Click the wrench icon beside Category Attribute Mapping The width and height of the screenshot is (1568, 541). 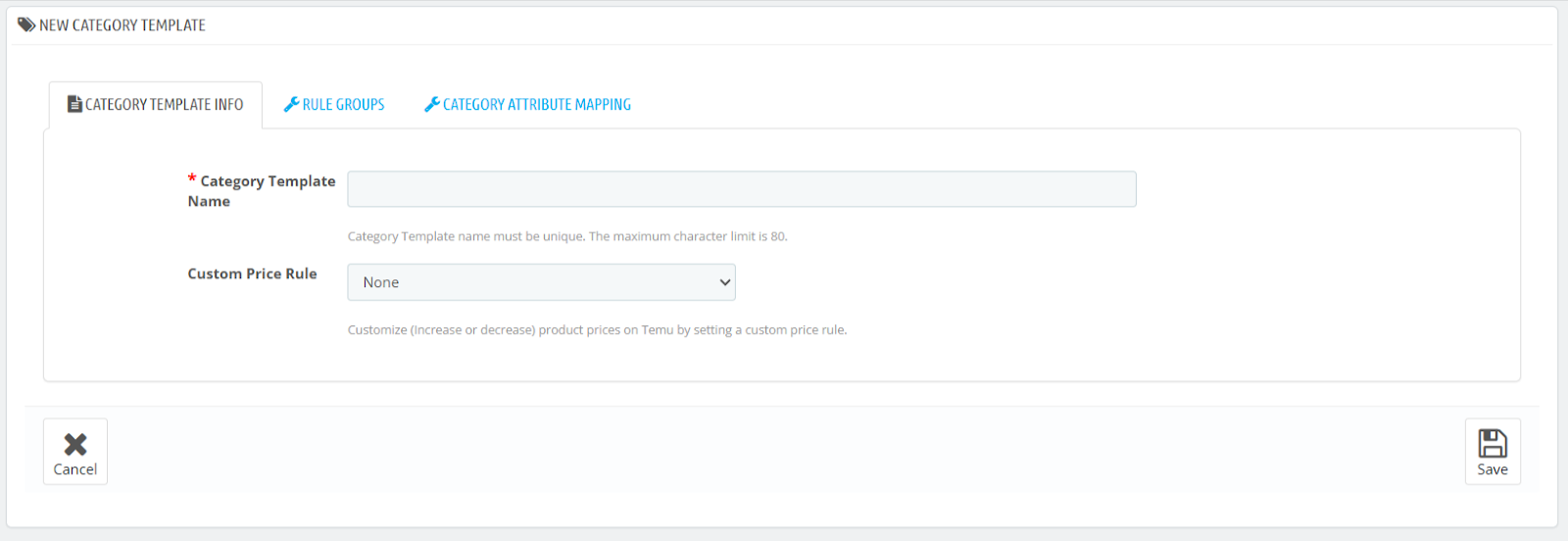tap(431, 104)
